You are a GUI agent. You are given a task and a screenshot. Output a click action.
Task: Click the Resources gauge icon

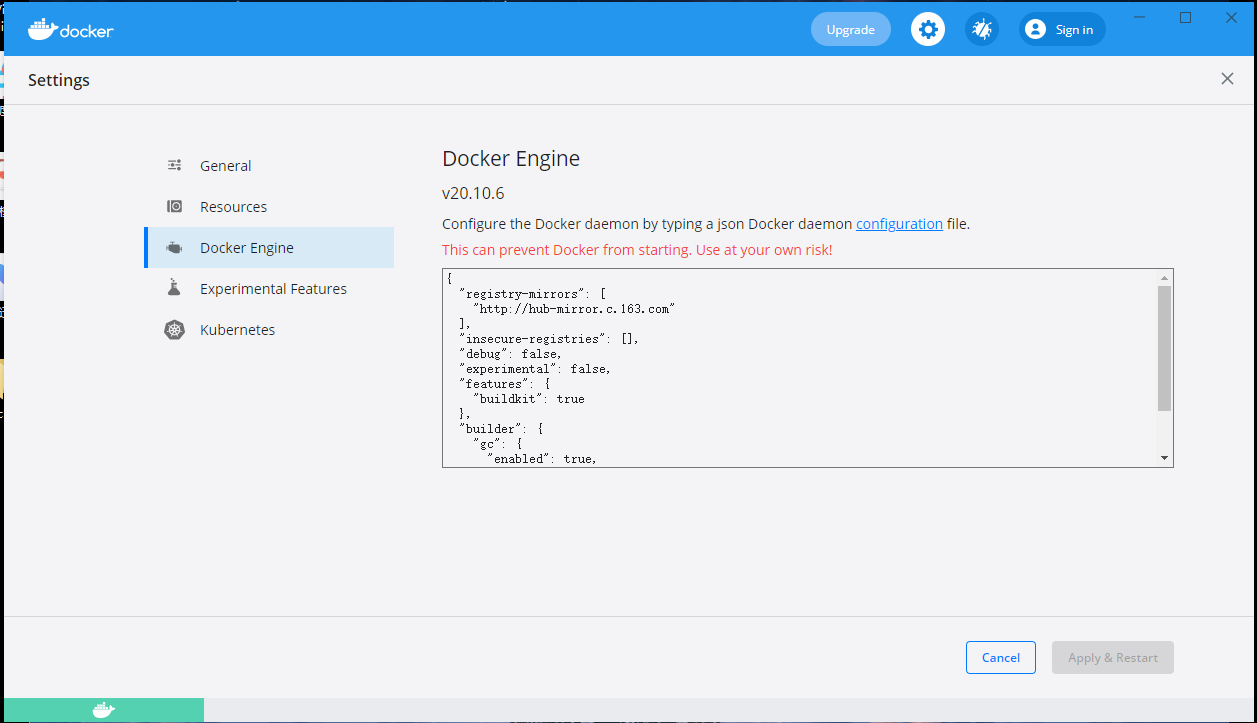174,206
